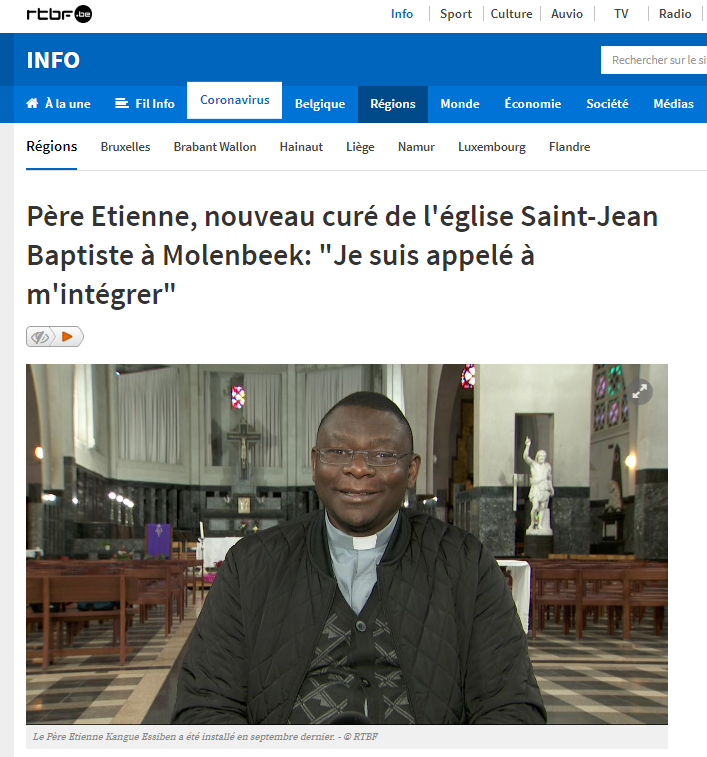Expand the photo to fullscreen

click(639, 392)
